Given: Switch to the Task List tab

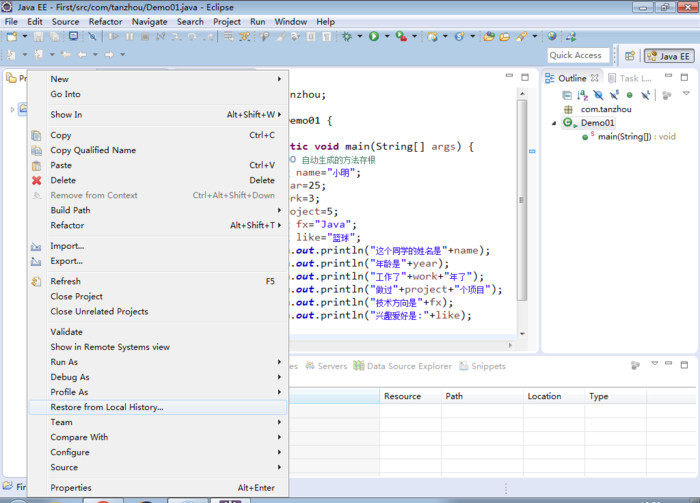Looking at the screenshot, I should [630, 79].
